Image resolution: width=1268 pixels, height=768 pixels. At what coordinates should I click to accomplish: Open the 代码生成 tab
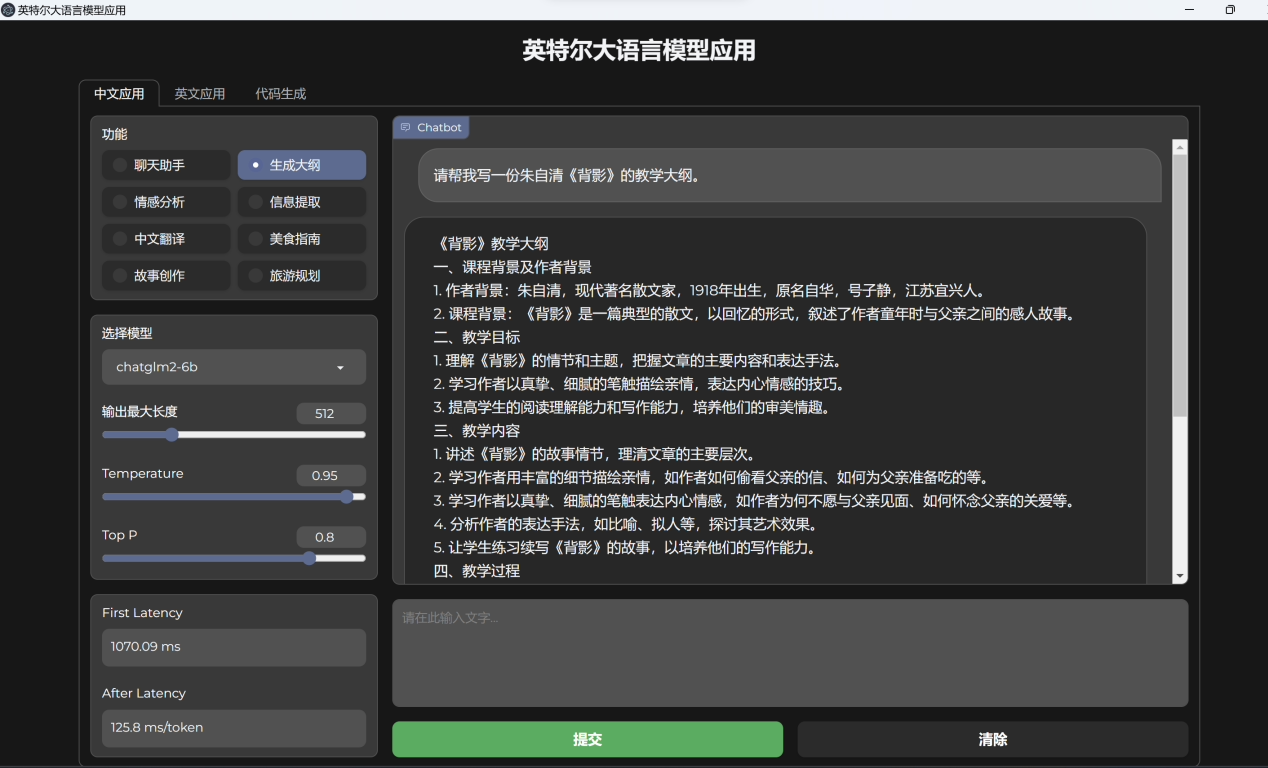point(281,94)
